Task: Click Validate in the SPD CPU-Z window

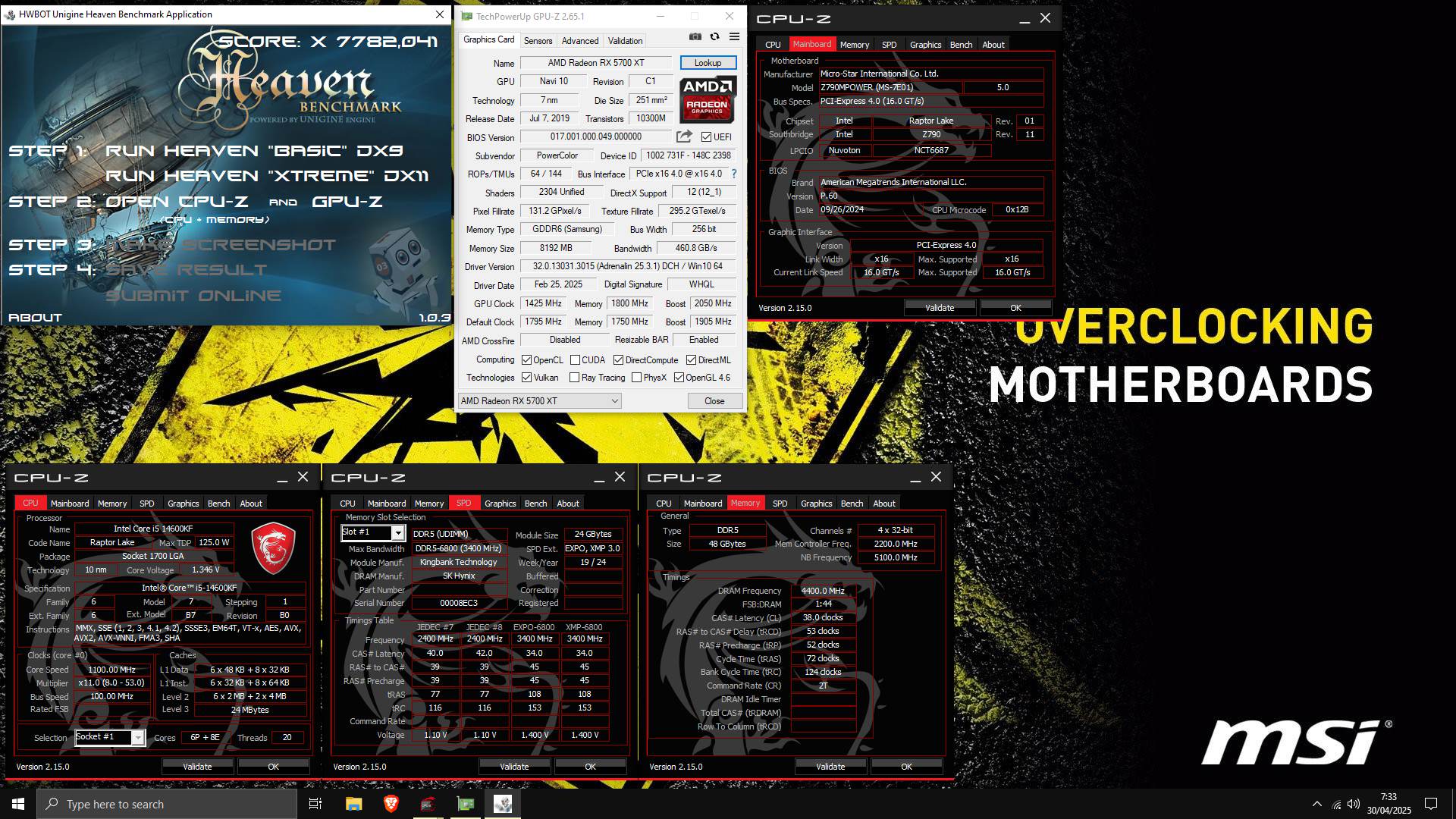Action: [x=514, y=767]
